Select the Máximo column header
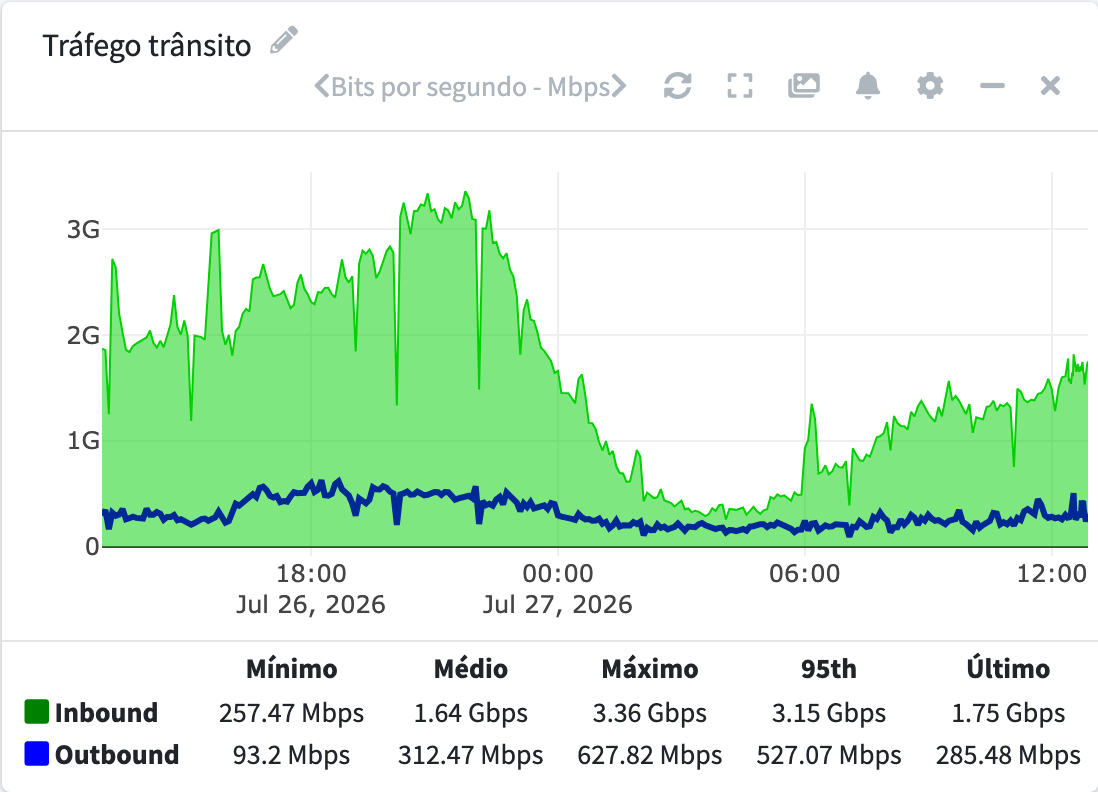Image resolution: width=1098 pixels, height=792 pixels. pos(650,669)
